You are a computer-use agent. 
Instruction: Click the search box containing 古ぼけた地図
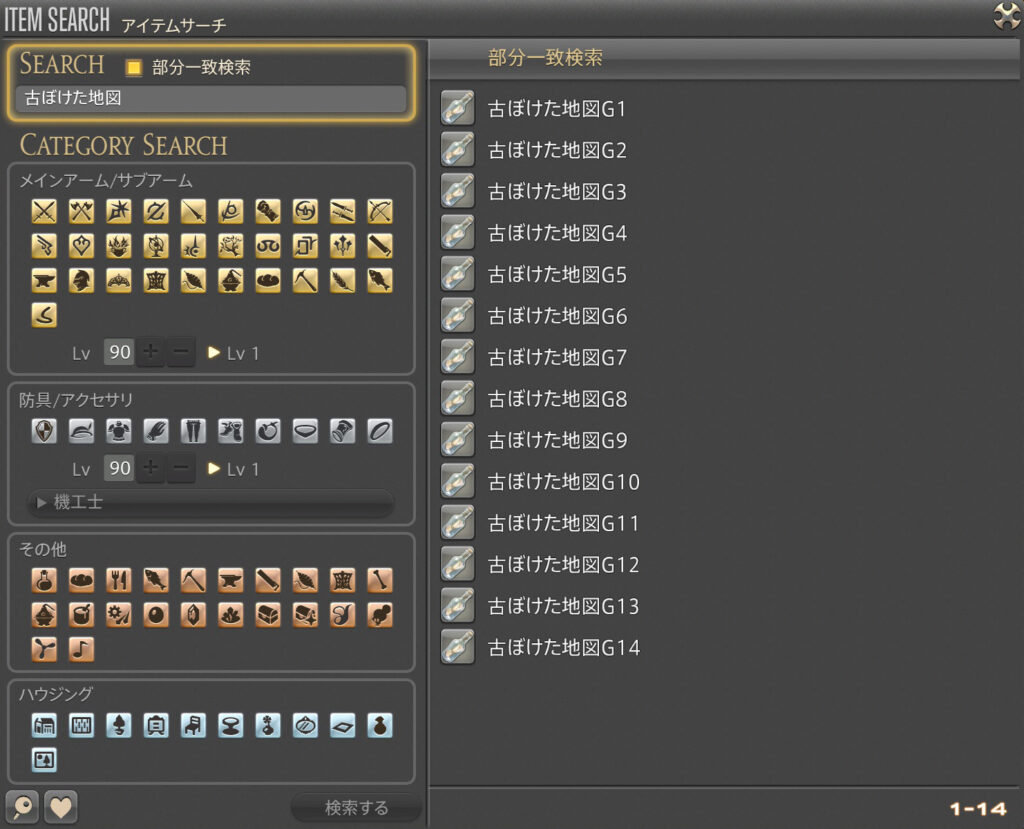click(211, 98)
